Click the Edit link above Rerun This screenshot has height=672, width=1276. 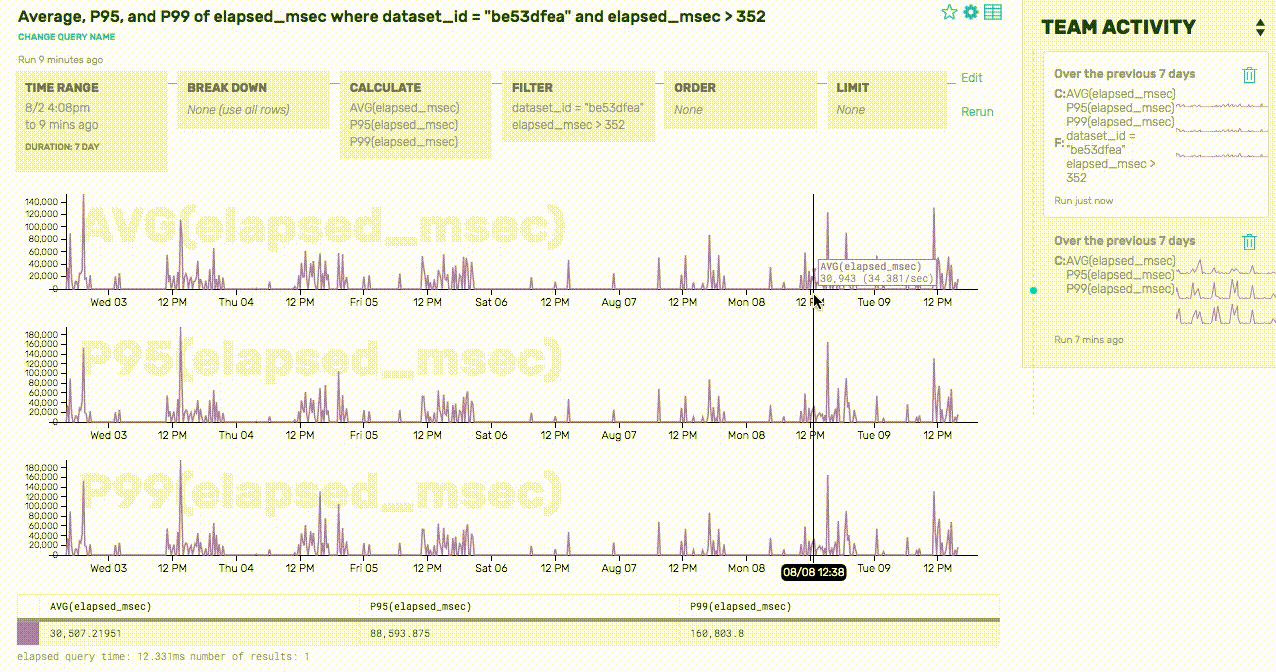pyautogui.click(x=971, y=77)
